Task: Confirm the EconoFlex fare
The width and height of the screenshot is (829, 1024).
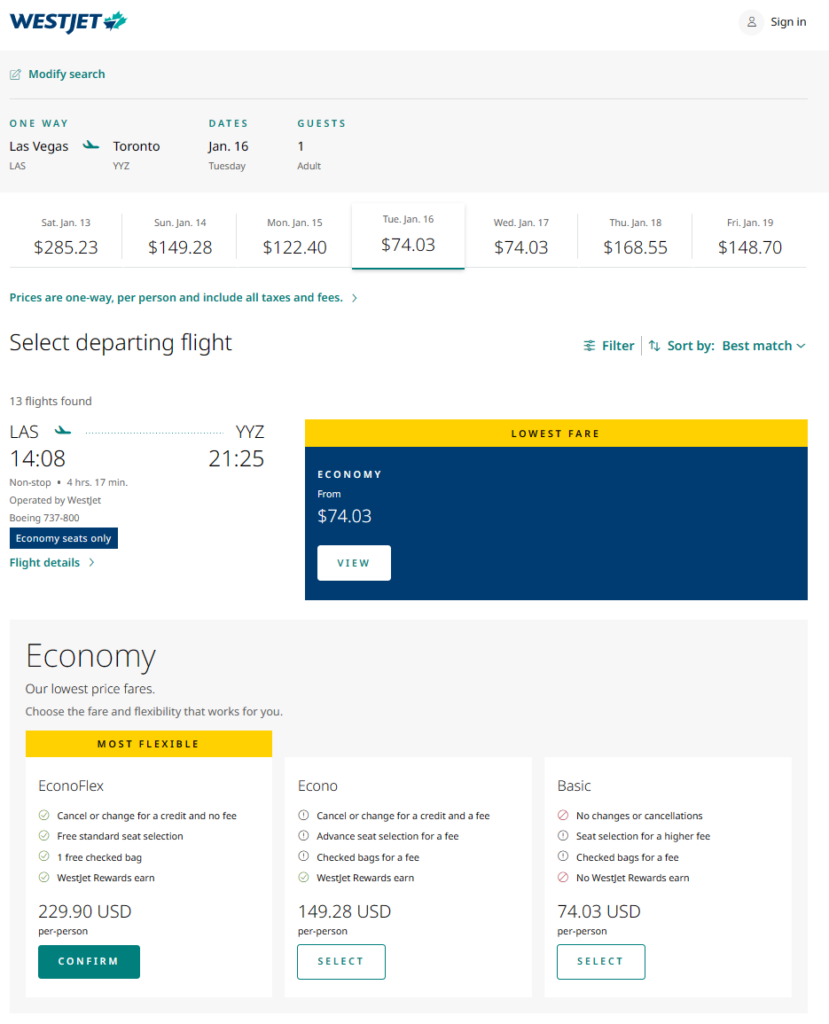Action: point(88,961)
